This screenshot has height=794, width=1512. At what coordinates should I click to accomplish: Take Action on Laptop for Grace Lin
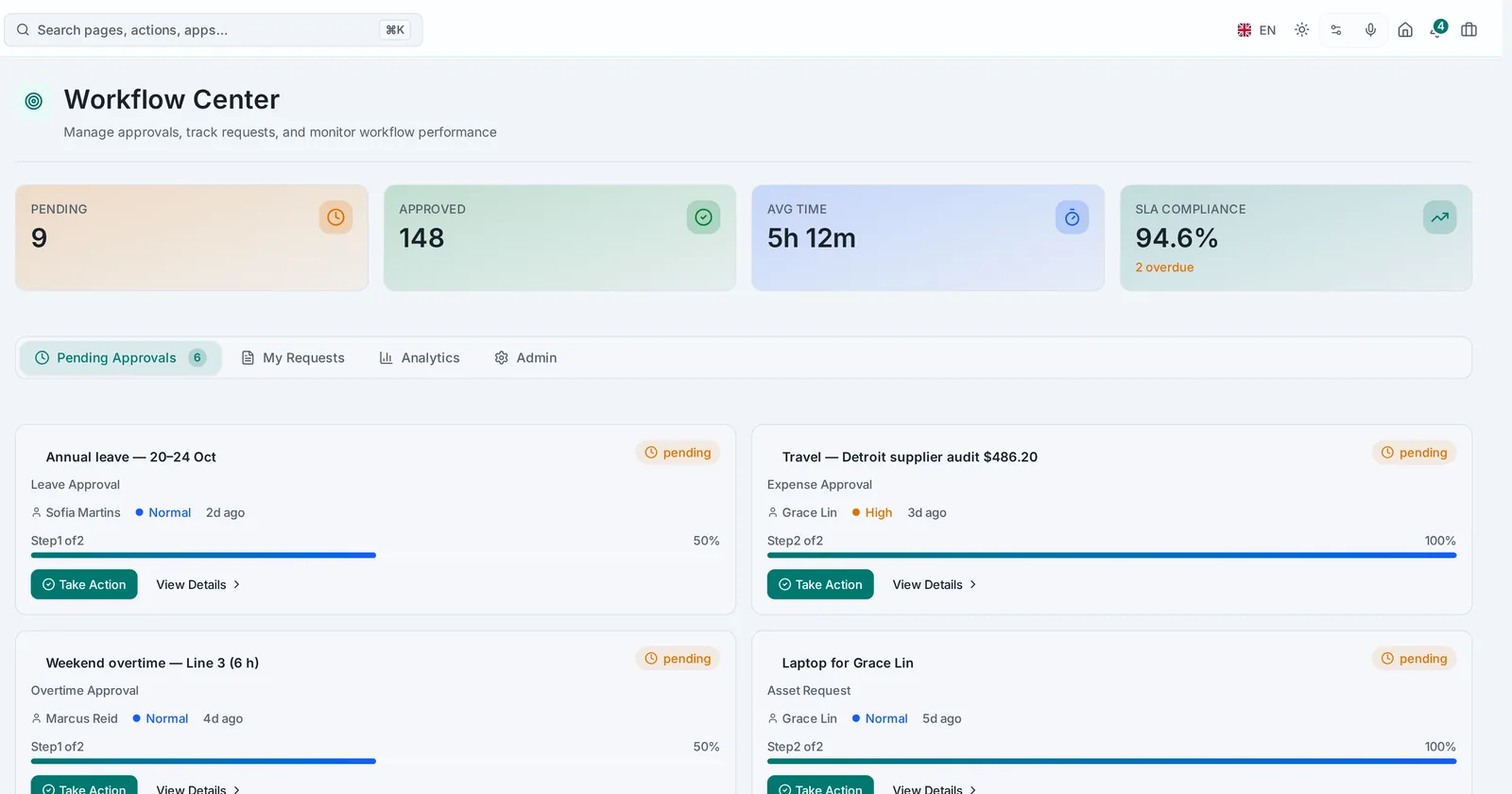tap(820, 785)
